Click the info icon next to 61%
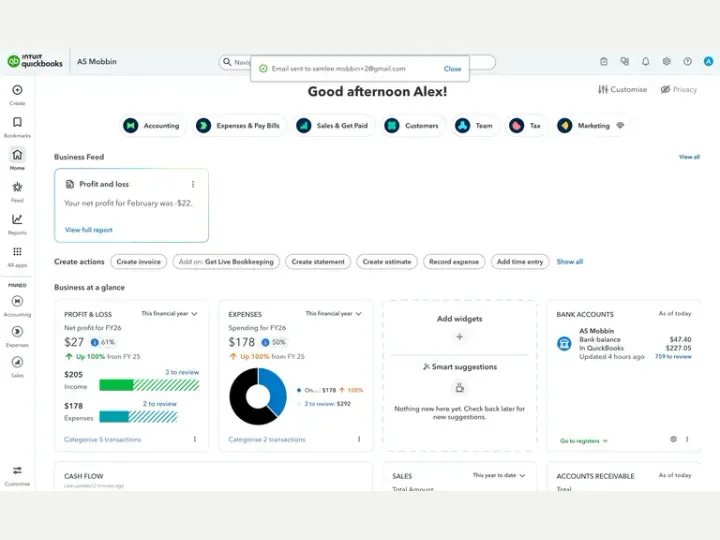The width and height of the screenshot is (720, 540). [x=95, y=342]
